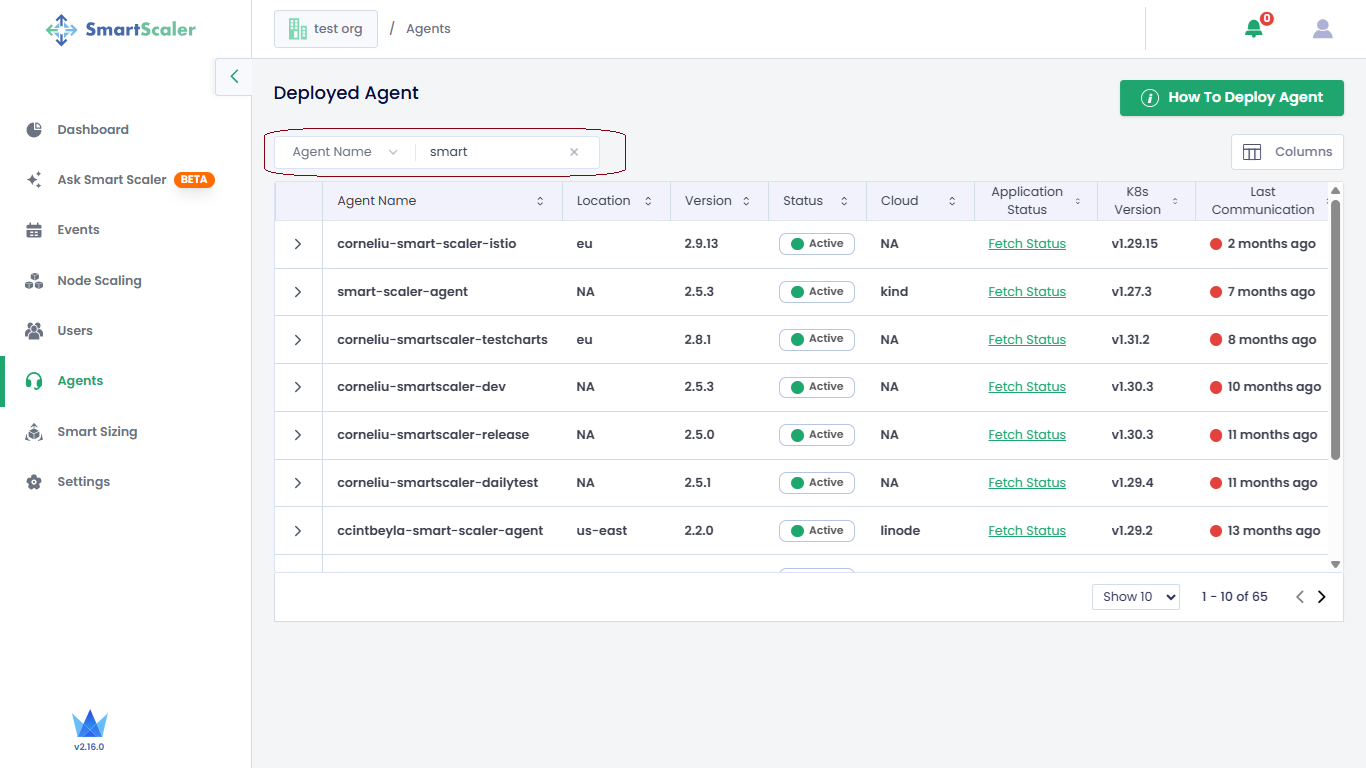The image size is (1366, 768).
Task: Click the Settings gear icon
Action: [x=34, y=482]
